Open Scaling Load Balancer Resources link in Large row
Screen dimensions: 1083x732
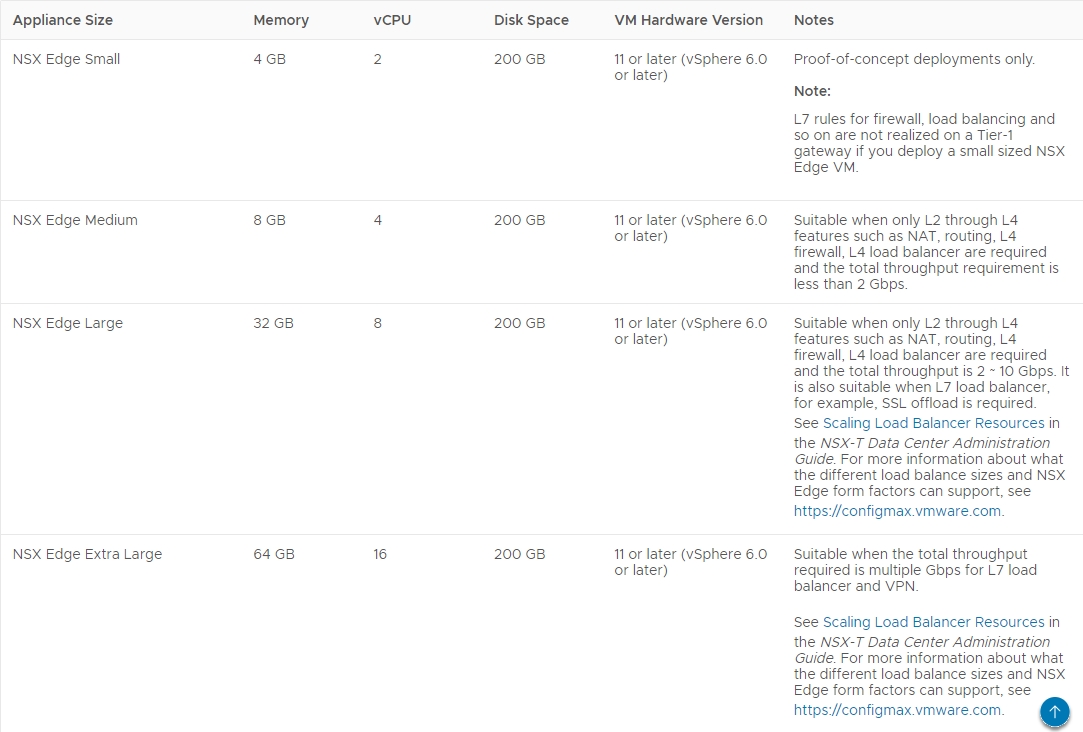(x=933, y=423)
